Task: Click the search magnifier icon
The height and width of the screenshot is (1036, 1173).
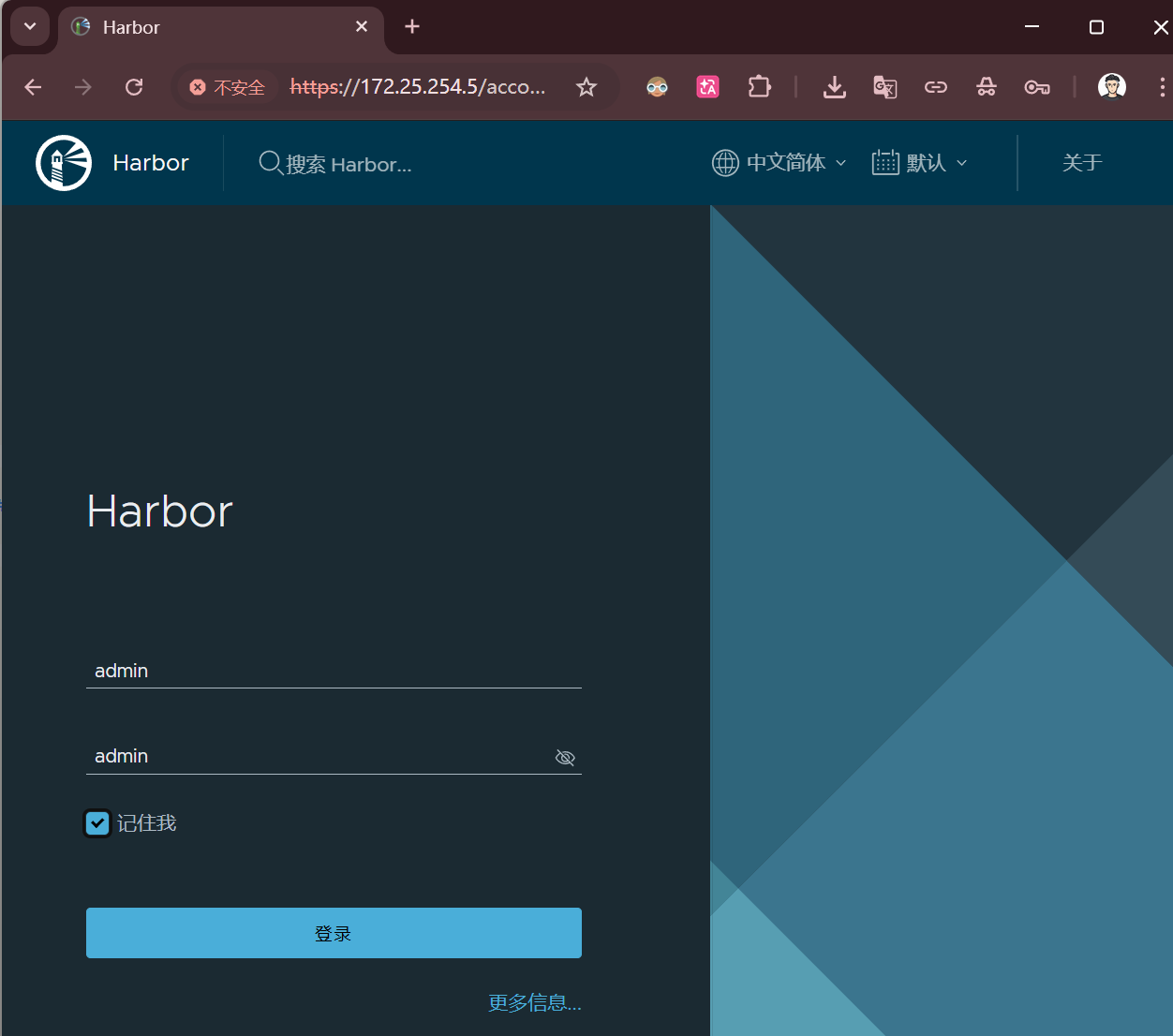Action: [271, 163]
